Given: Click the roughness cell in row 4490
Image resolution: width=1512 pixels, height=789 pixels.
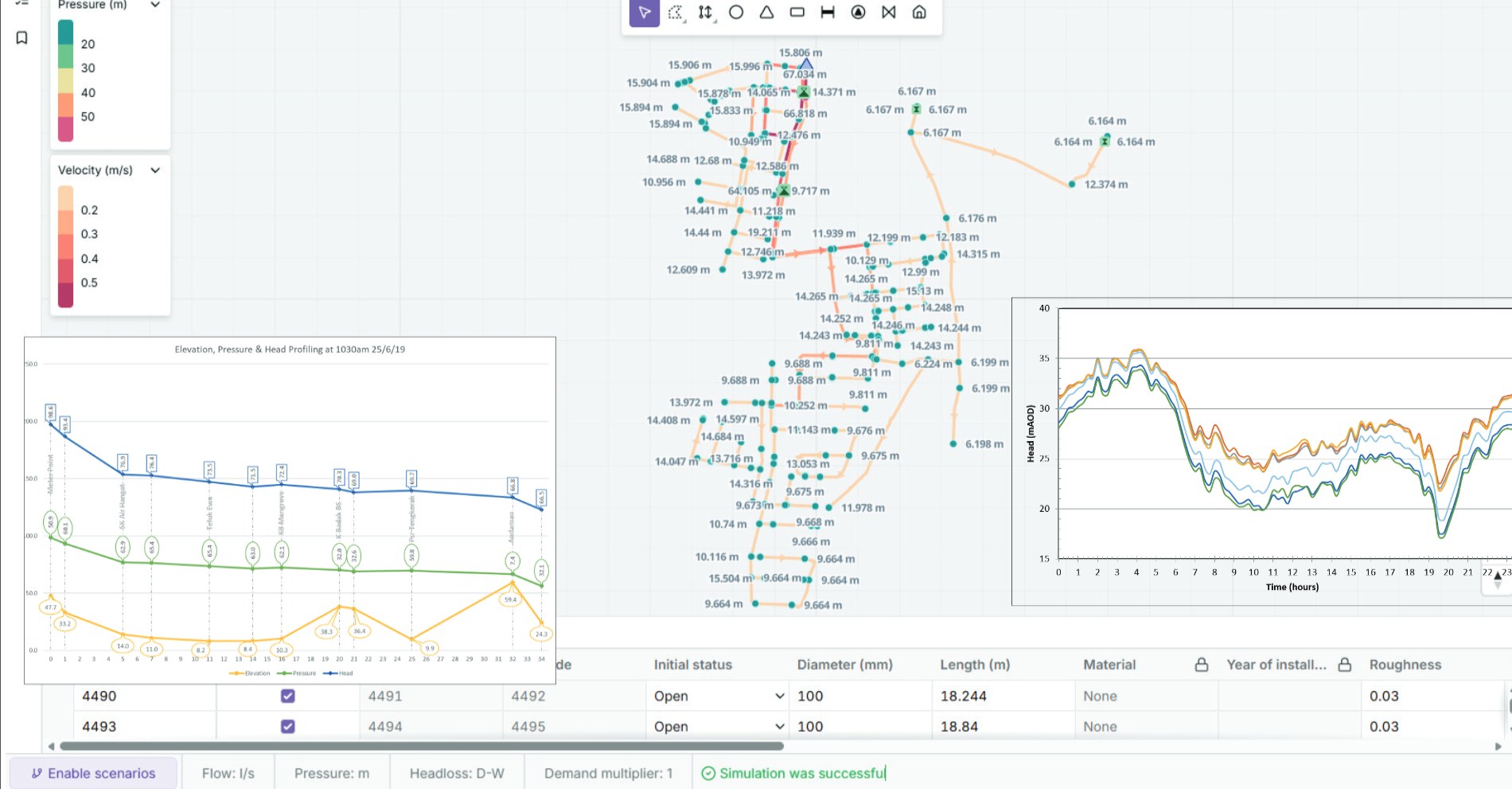Looking at the screenshot, I should (x=1432, y=696).
